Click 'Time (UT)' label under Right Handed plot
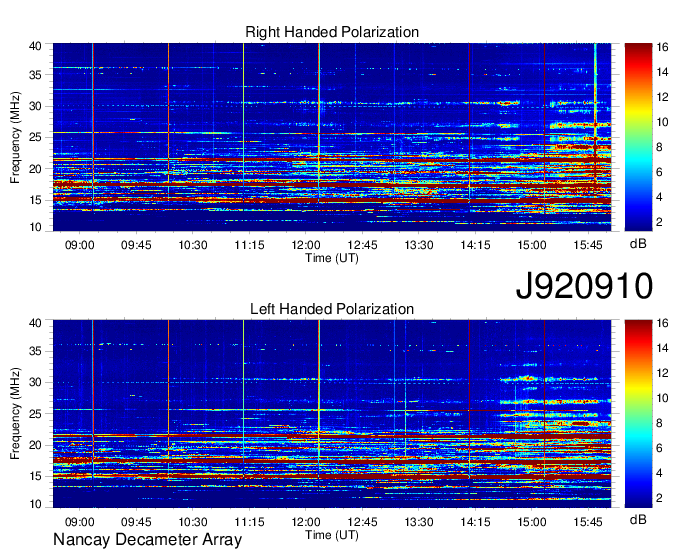Screen dimensions: 680x552 332,258
